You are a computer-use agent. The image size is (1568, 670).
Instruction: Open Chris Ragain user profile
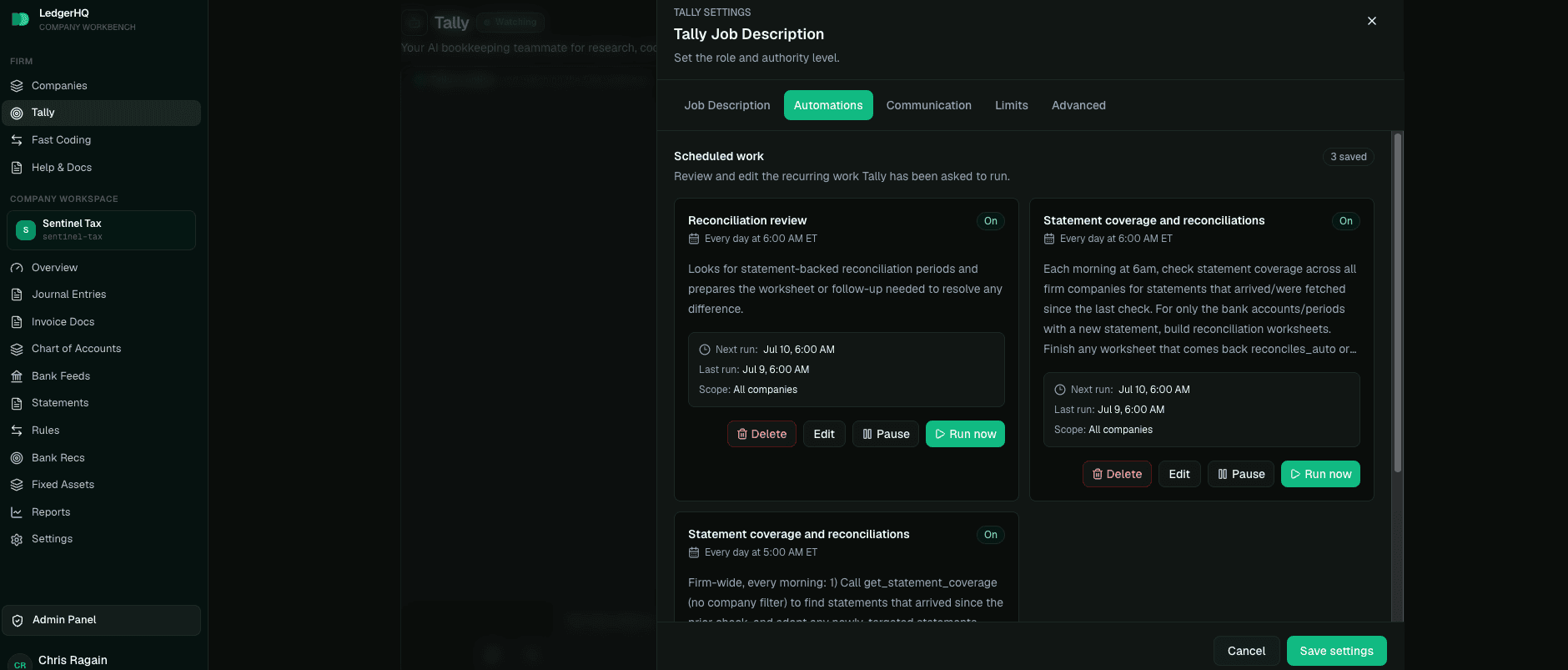coord(73,660)
